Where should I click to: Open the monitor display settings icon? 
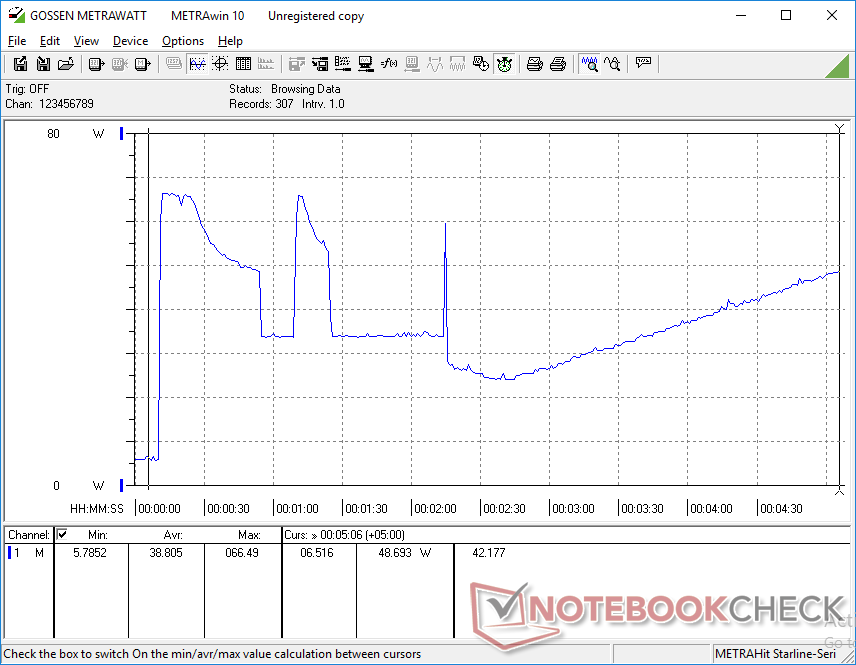(366, 64)
